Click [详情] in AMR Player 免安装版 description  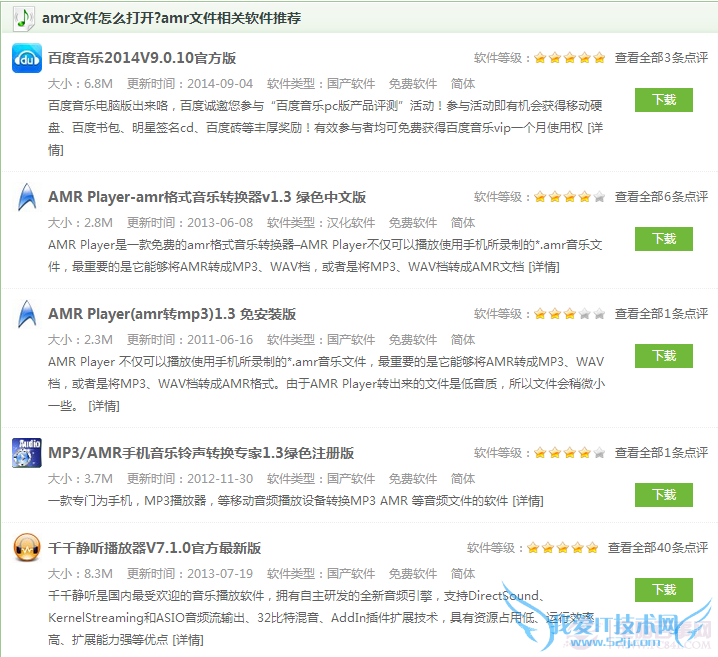point(104,406)
